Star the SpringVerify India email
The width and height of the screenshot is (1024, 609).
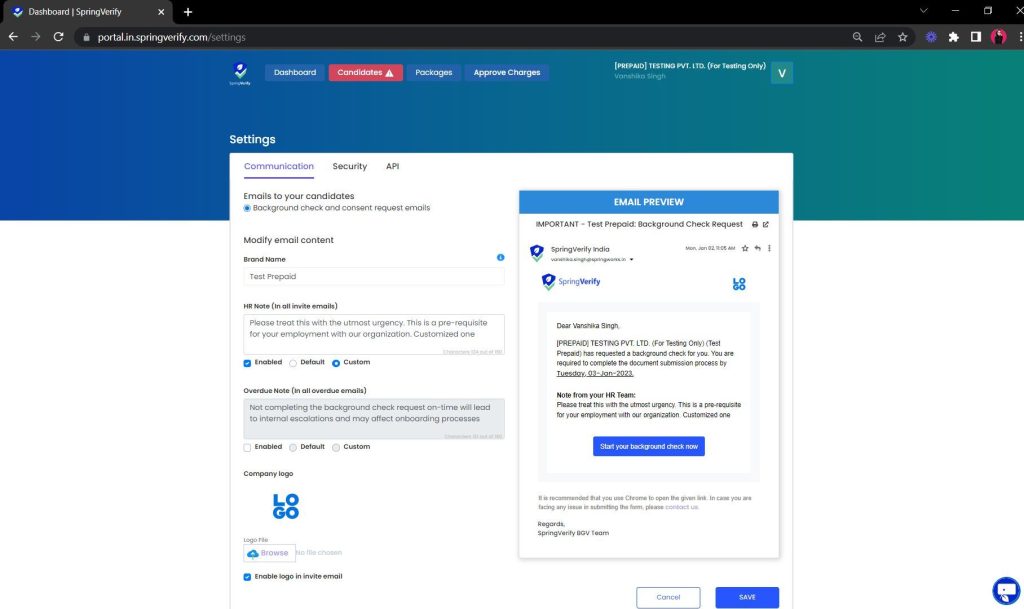pos(744,248)
